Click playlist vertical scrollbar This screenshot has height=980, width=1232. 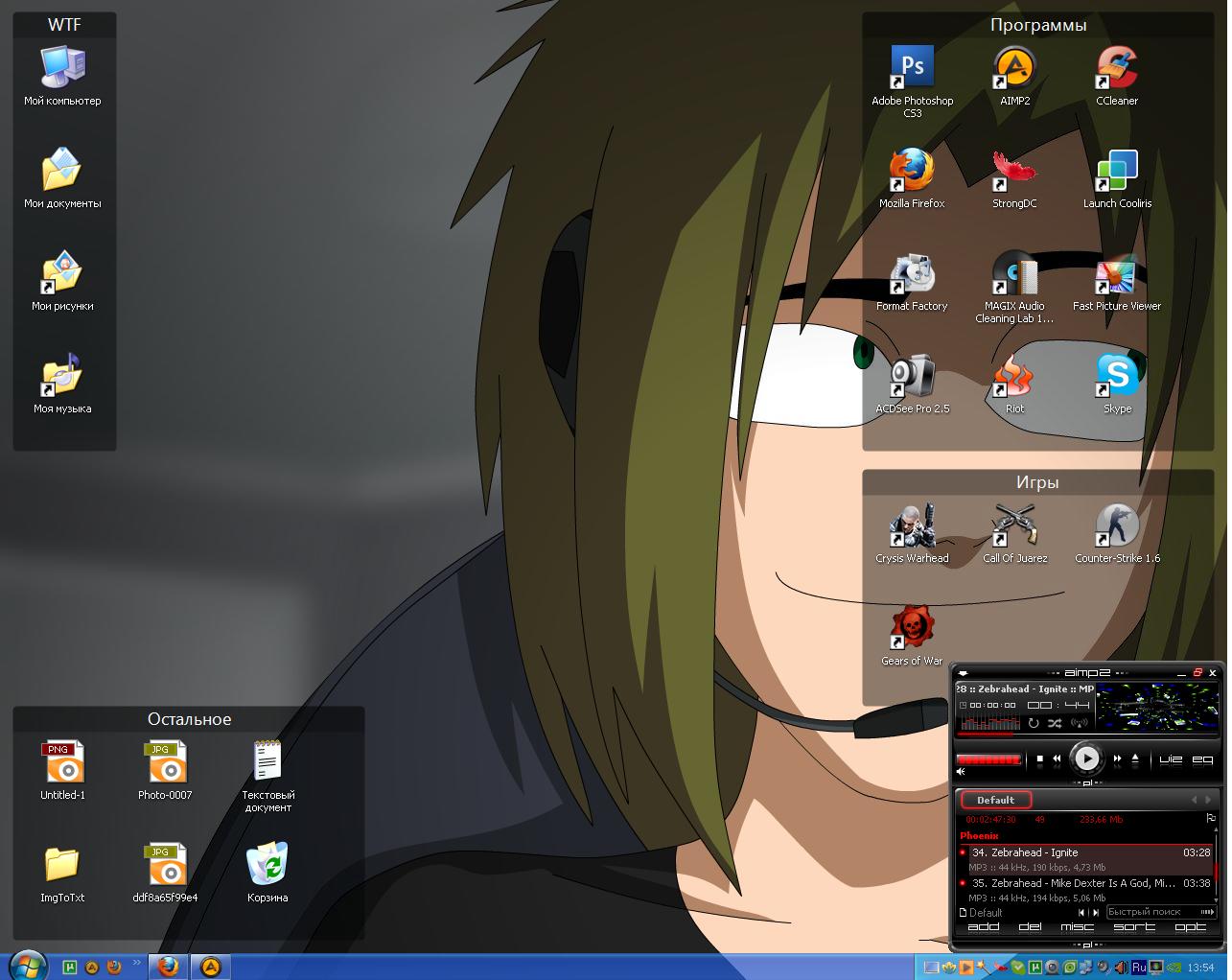[1216, 865]
